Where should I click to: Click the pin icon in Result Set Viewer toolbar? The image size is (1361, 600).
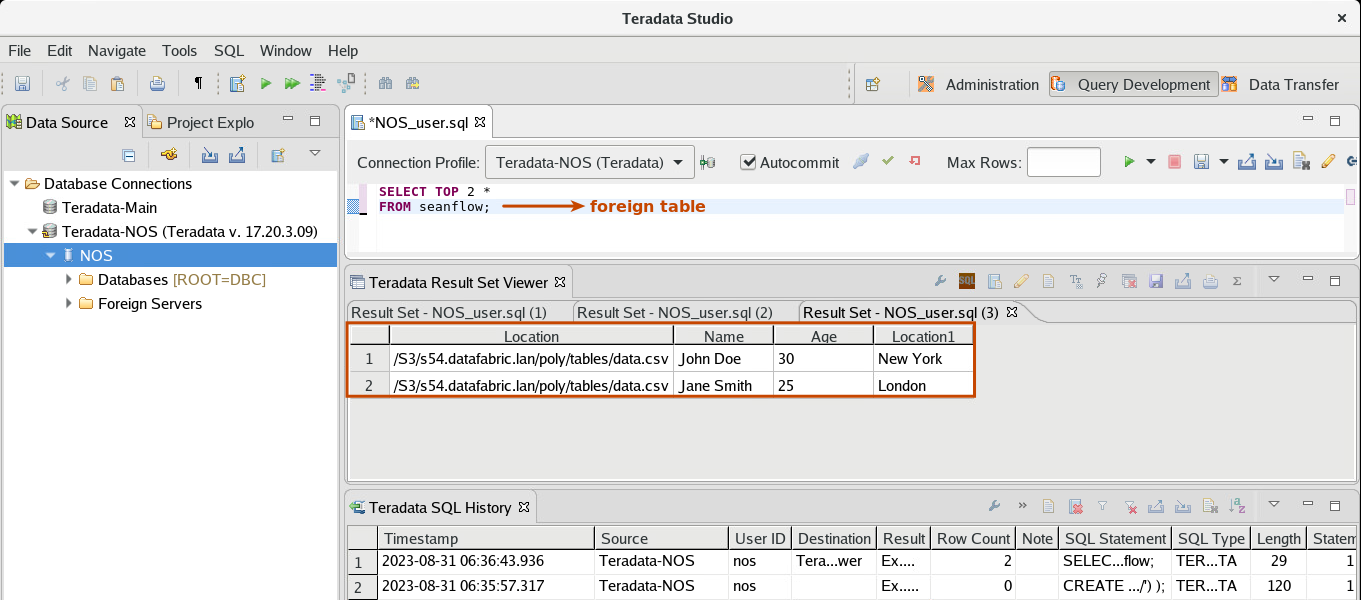click(1102, 282)
